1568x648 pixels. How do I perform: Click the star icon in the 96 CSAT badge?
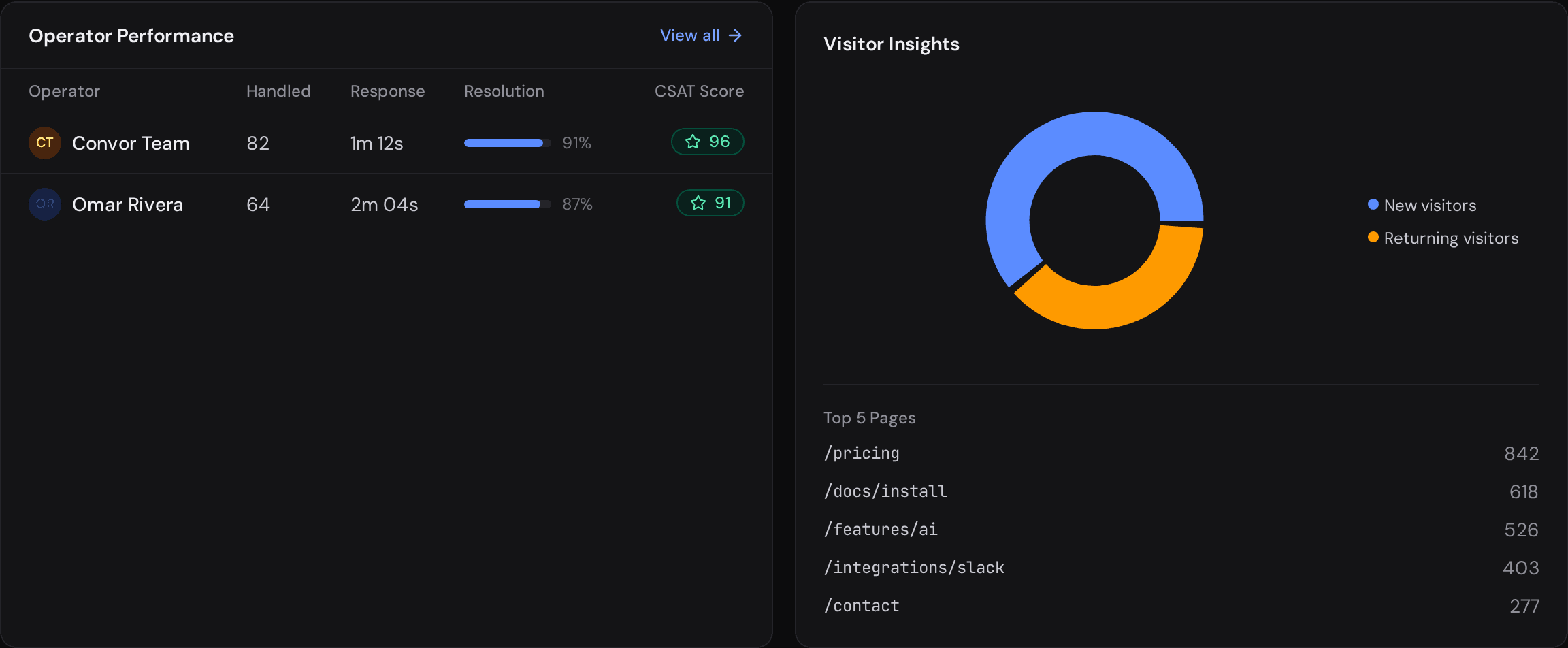[x=693, y=142]
